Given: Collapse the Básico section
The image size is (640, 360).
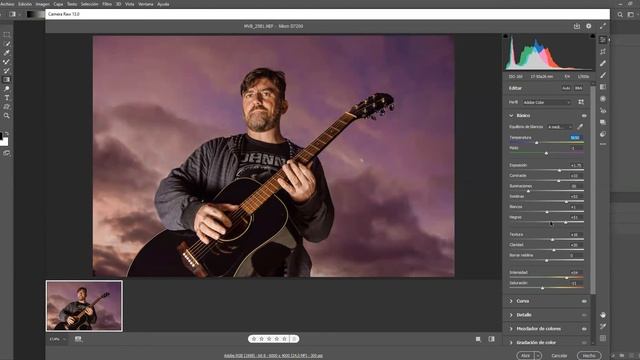Looking at the screenshot, I should (x=511, y=116).
